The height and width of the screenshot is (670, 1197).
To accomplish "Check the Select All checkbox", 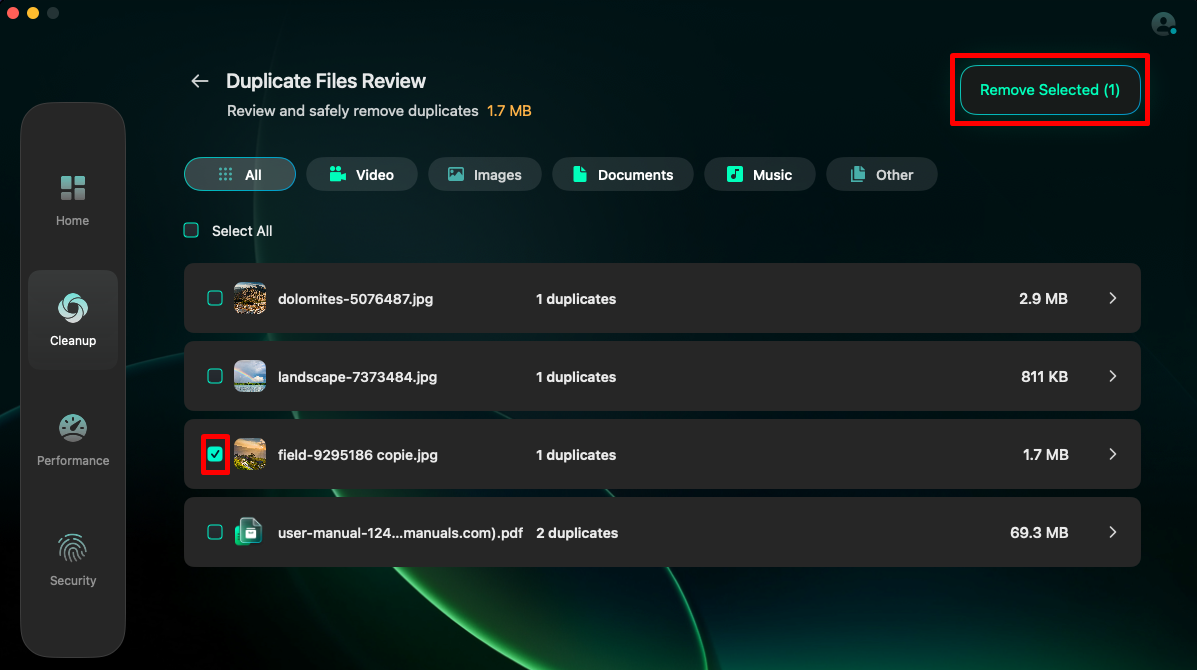I will (191, 230).
